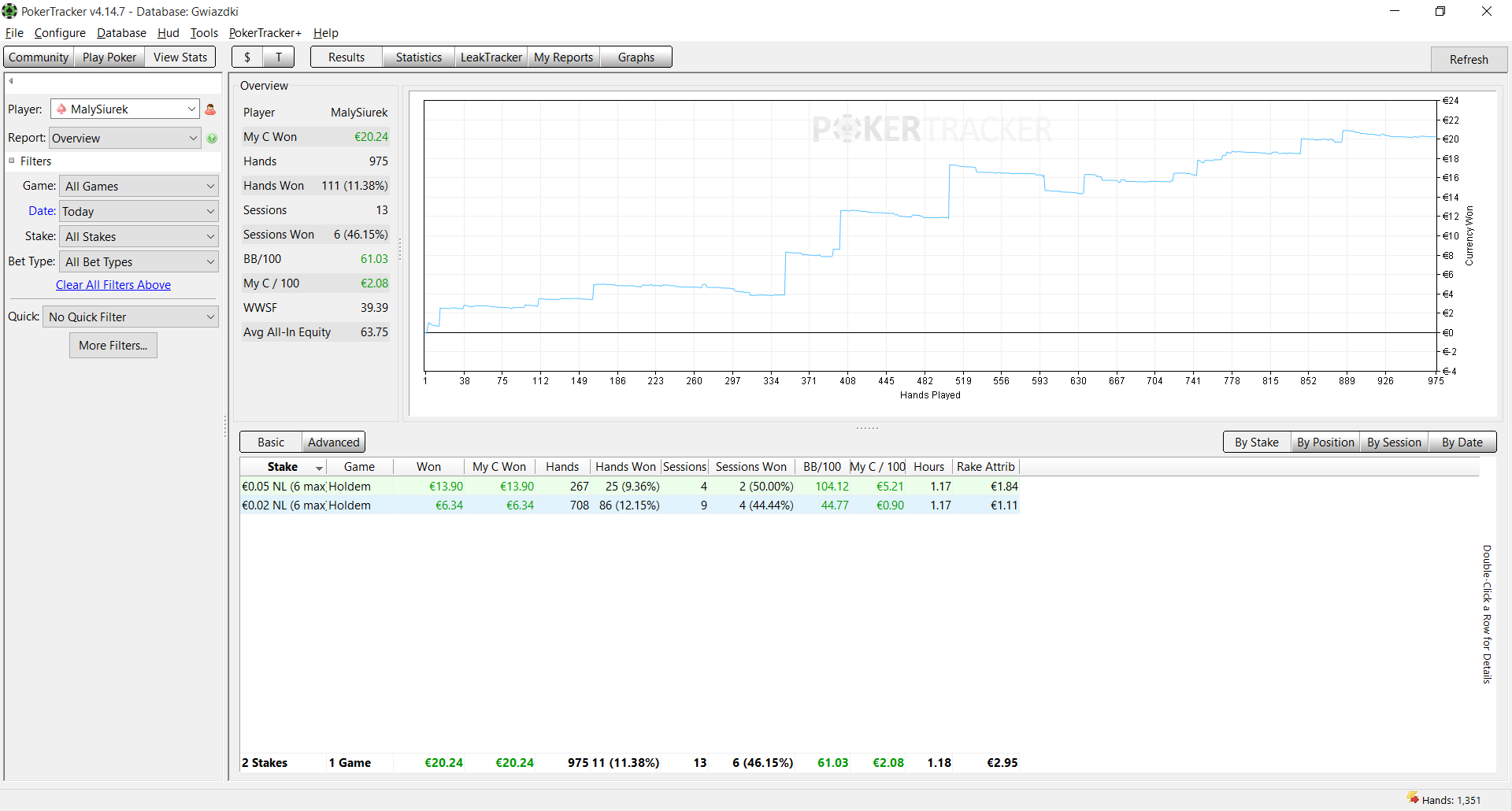Select the €0.02 NL (6 max) stake row
1512x811 pixels.
630,505
